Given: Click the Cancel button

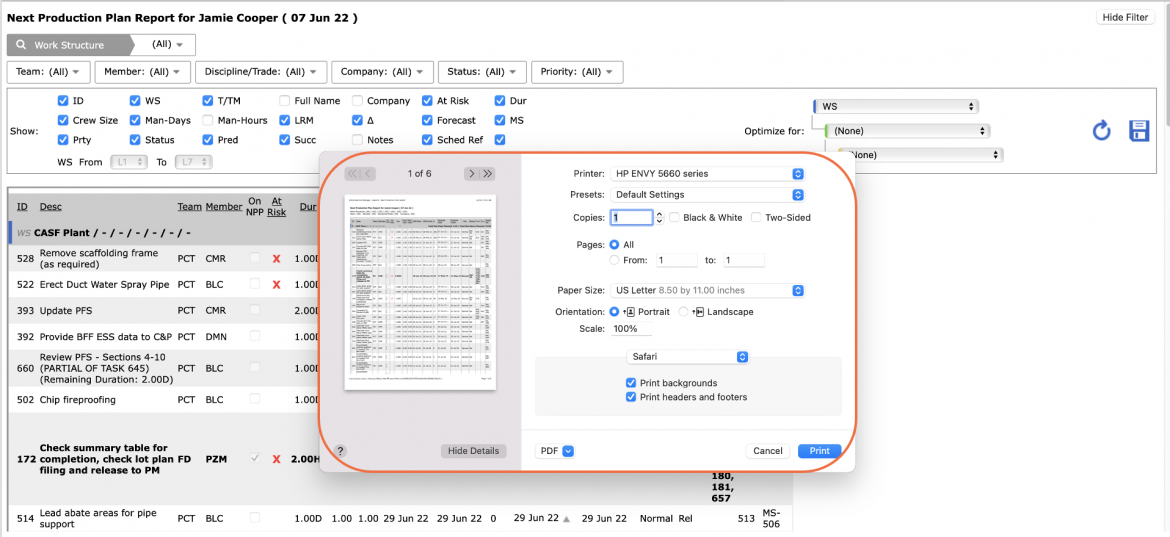Looking at the screenshot, I should click(768, 450).
